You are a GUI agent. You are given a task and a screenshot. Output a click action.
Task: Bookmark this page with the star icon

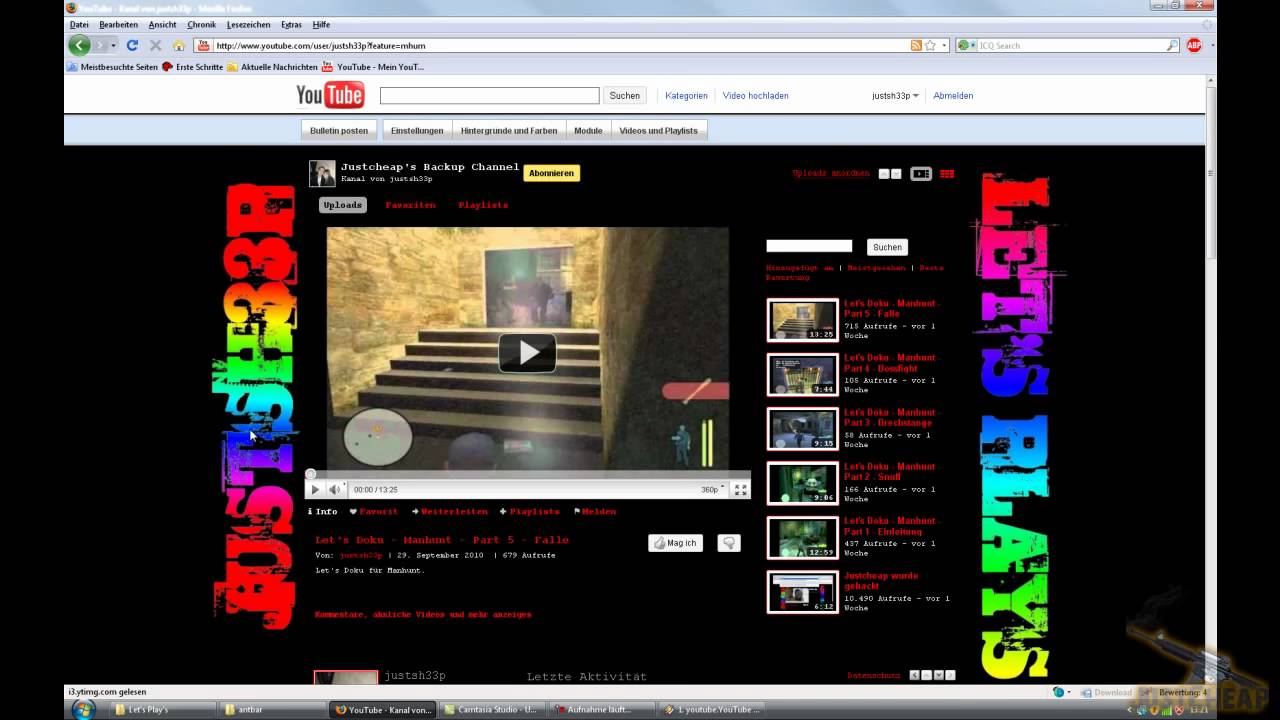[x=930, y=45]
